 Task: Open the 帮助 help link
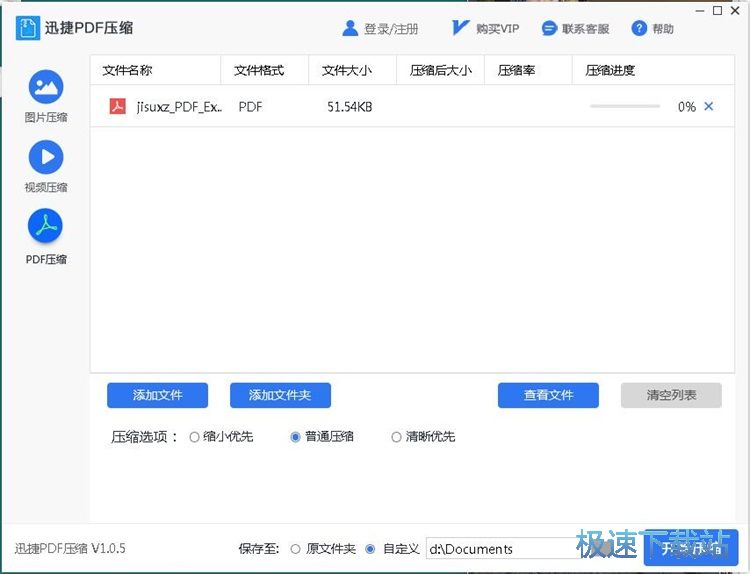point(663,29)
